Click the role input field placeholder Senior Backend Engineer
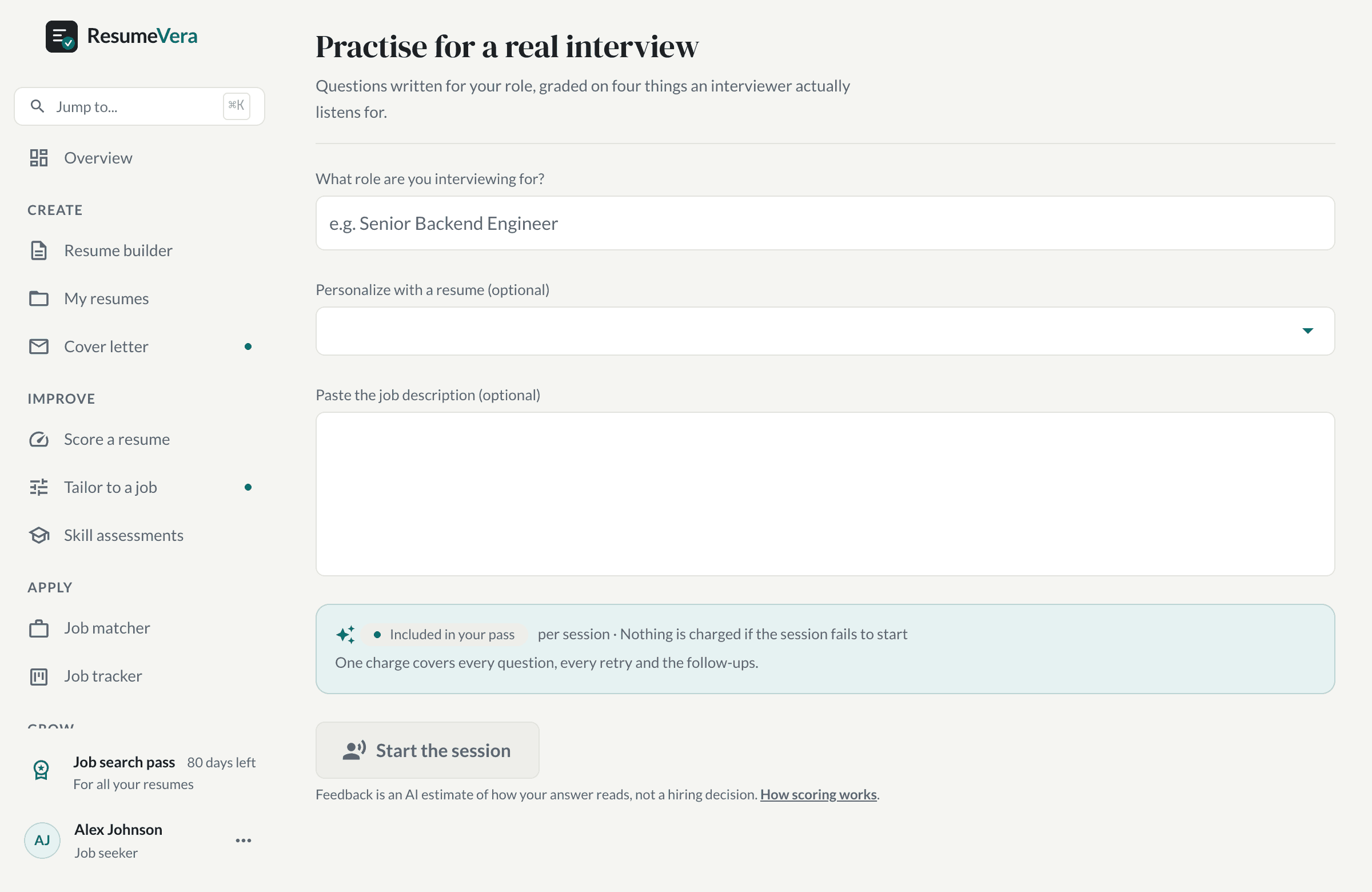This screenshot has width=1372, height=892. coord(825,223)
